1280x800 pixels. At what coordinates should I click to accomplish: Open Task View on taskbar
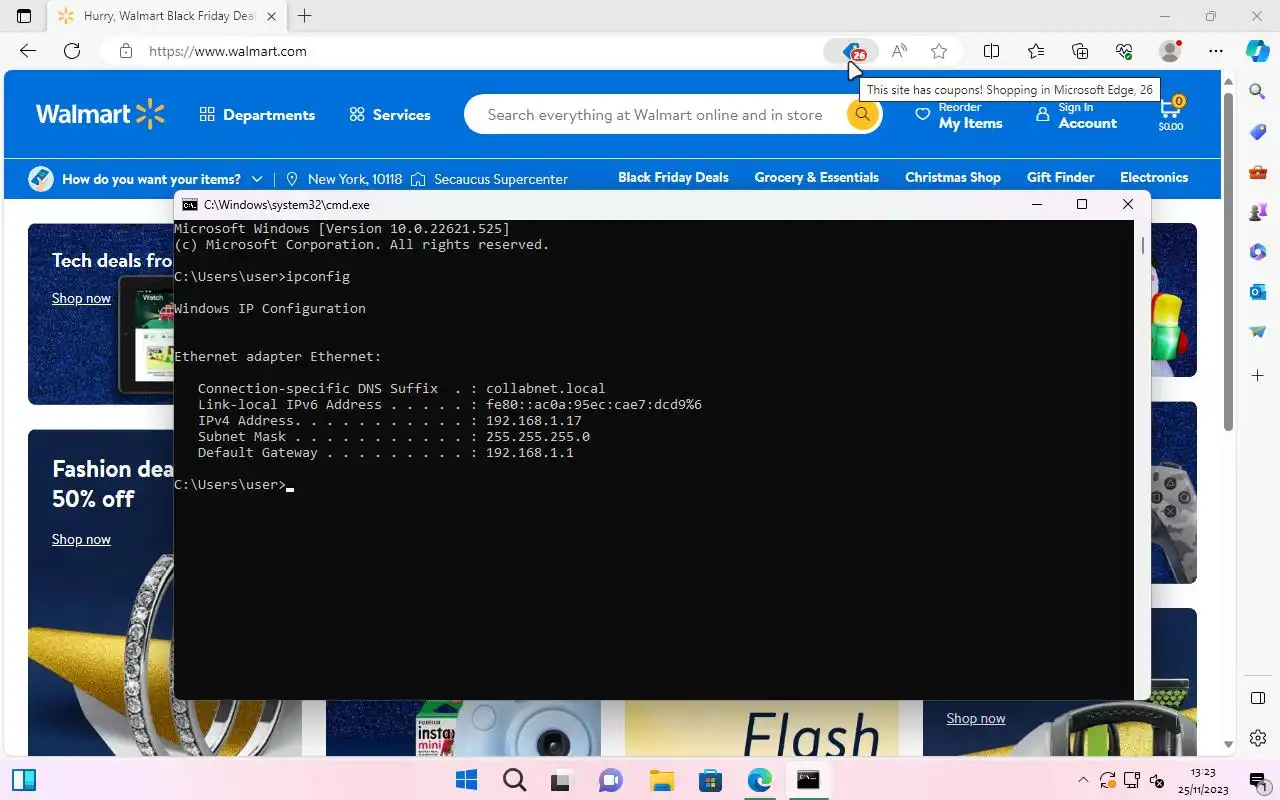[562, 780]
